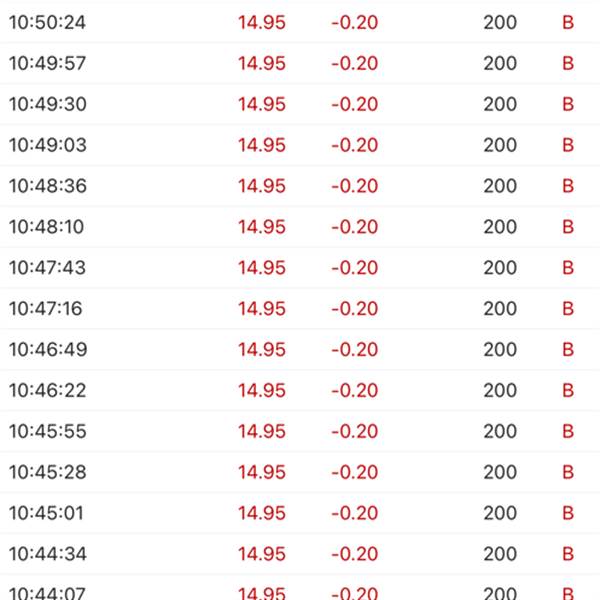Tap the 10:47:16 timestamp

(46, 309)
